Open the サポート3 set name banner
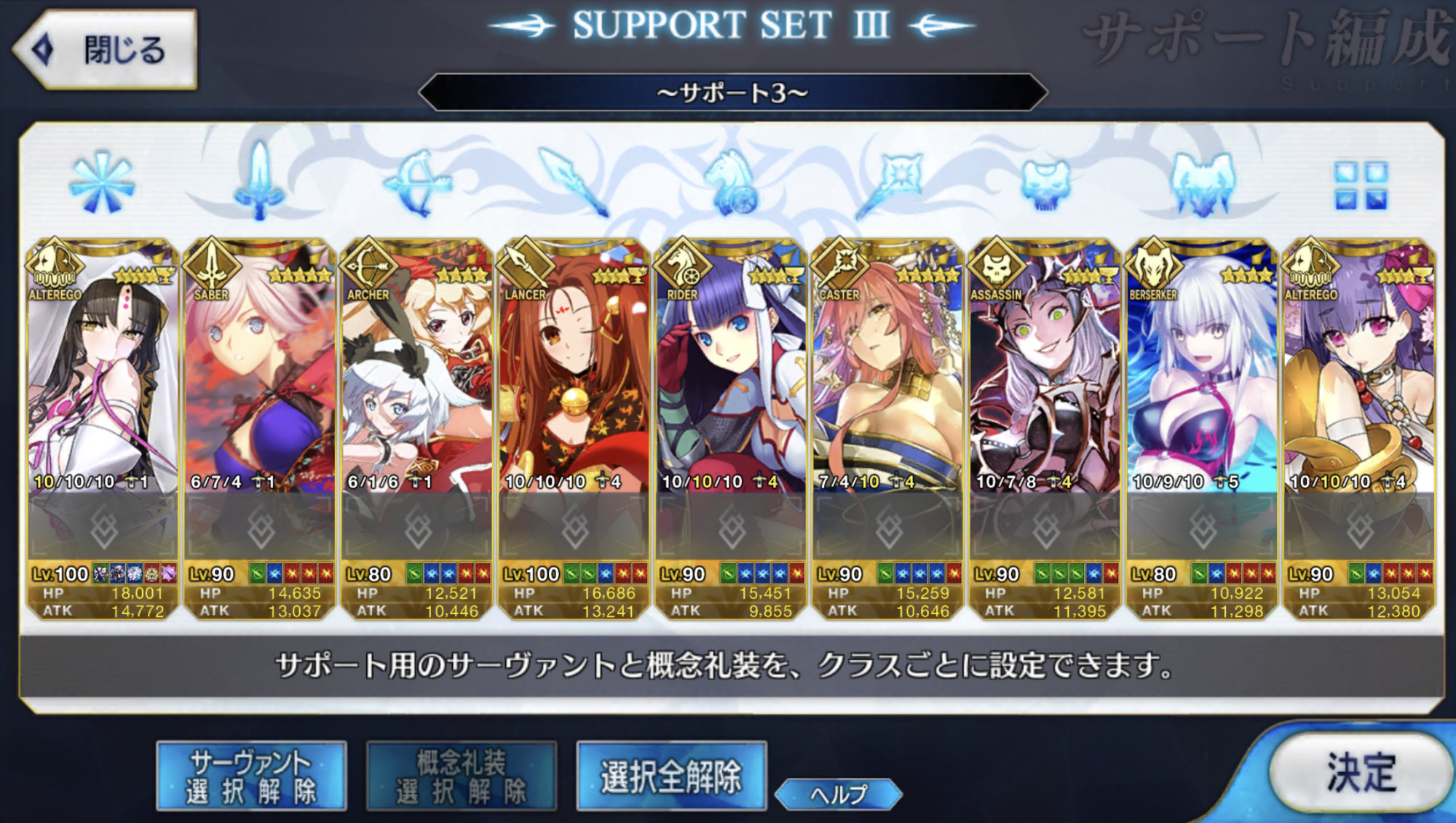 (x=732, y=92)
